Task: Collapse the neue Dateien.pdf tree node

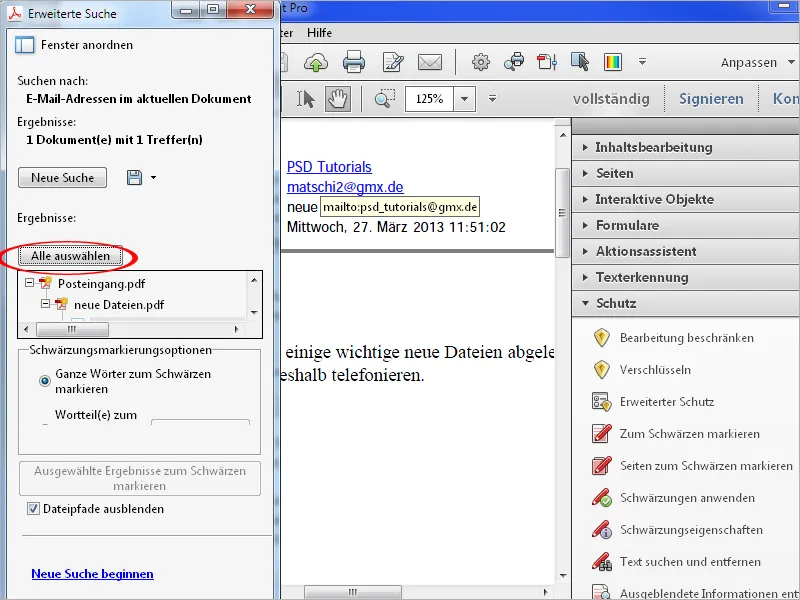Action: click(45, 304)
